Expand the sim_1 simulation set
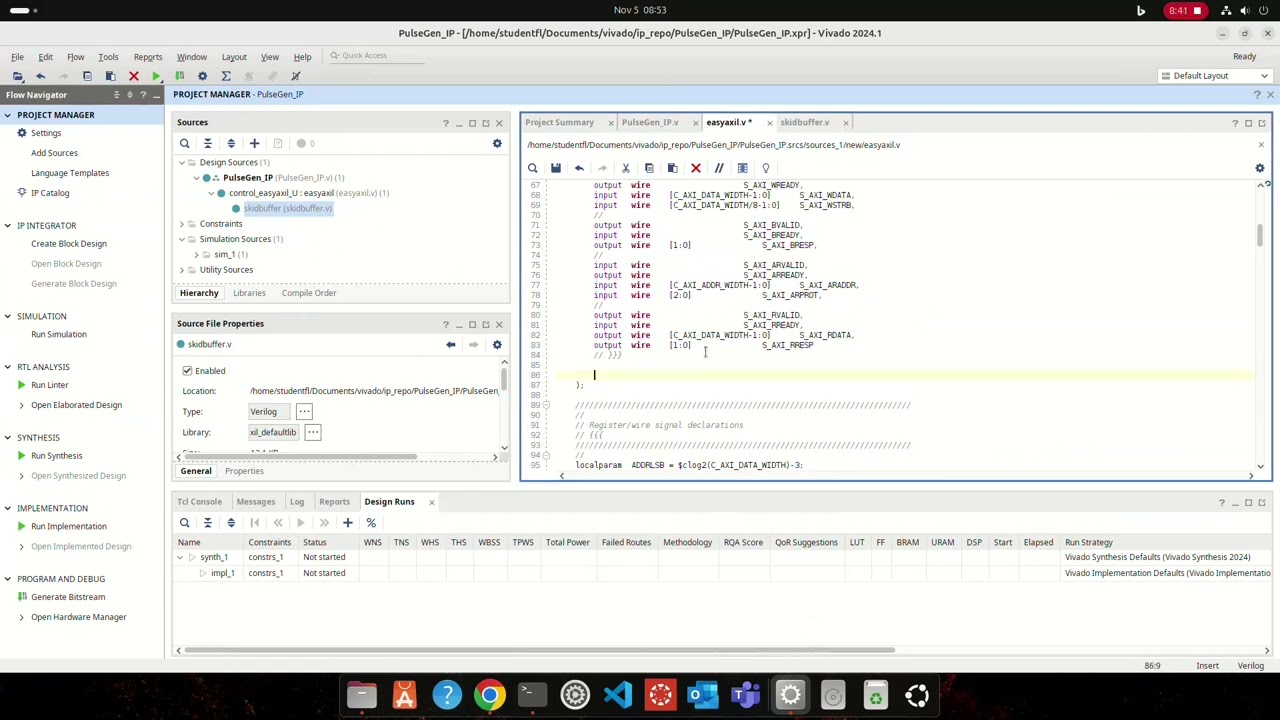 tap(197, 255)
